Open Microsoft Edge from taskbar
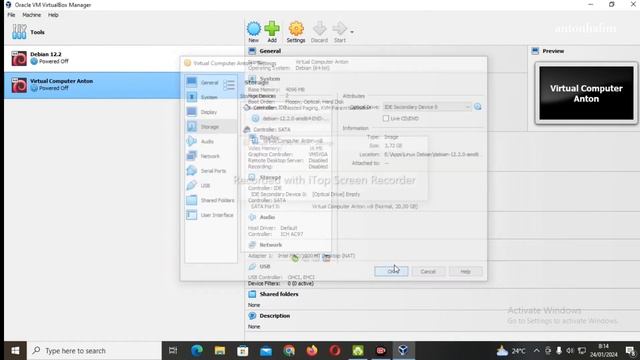This screenshot has height=360, width=640. tap(197, 351)
